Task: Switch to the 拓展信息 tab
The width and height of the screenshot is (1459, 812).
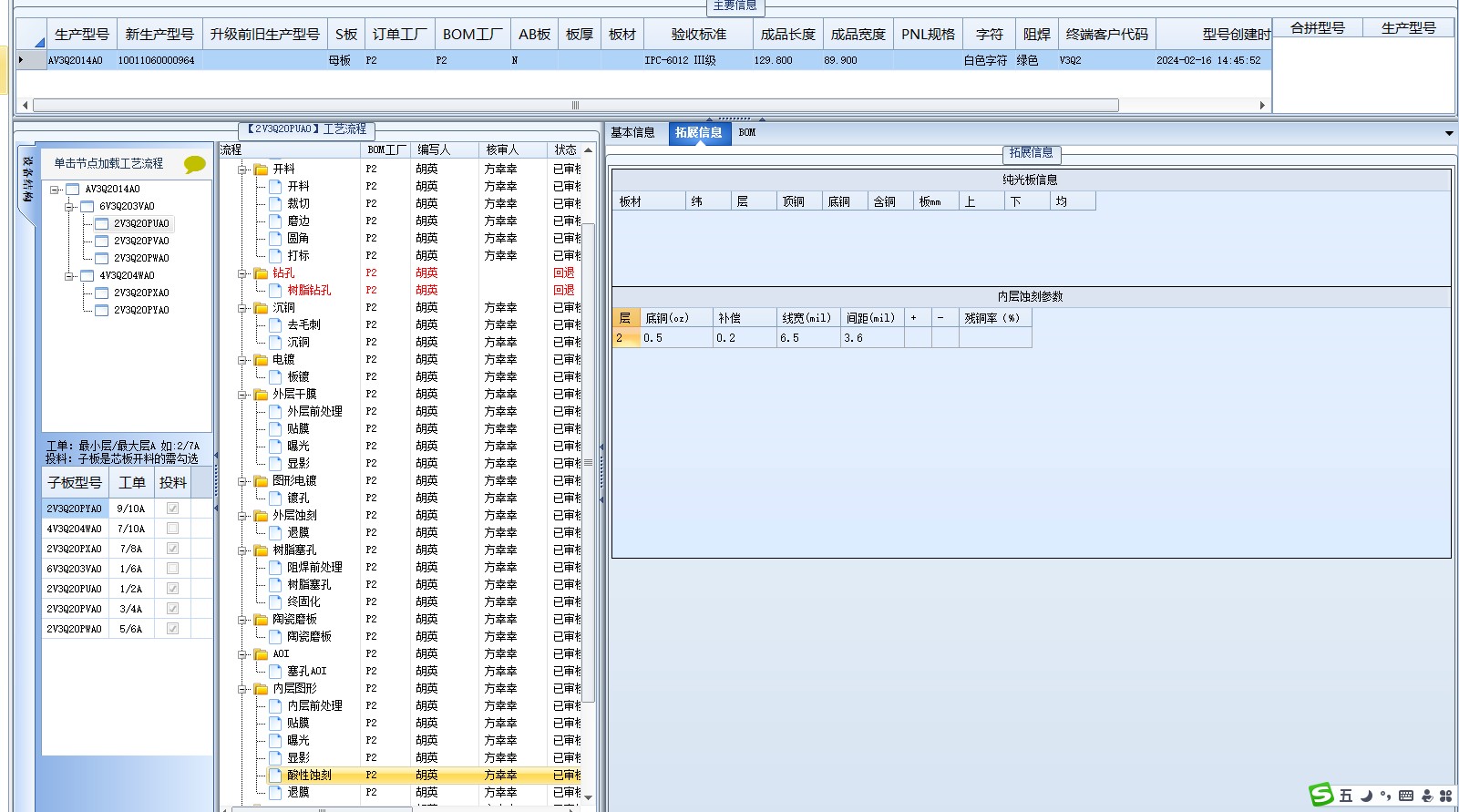Action: point(699,133)
